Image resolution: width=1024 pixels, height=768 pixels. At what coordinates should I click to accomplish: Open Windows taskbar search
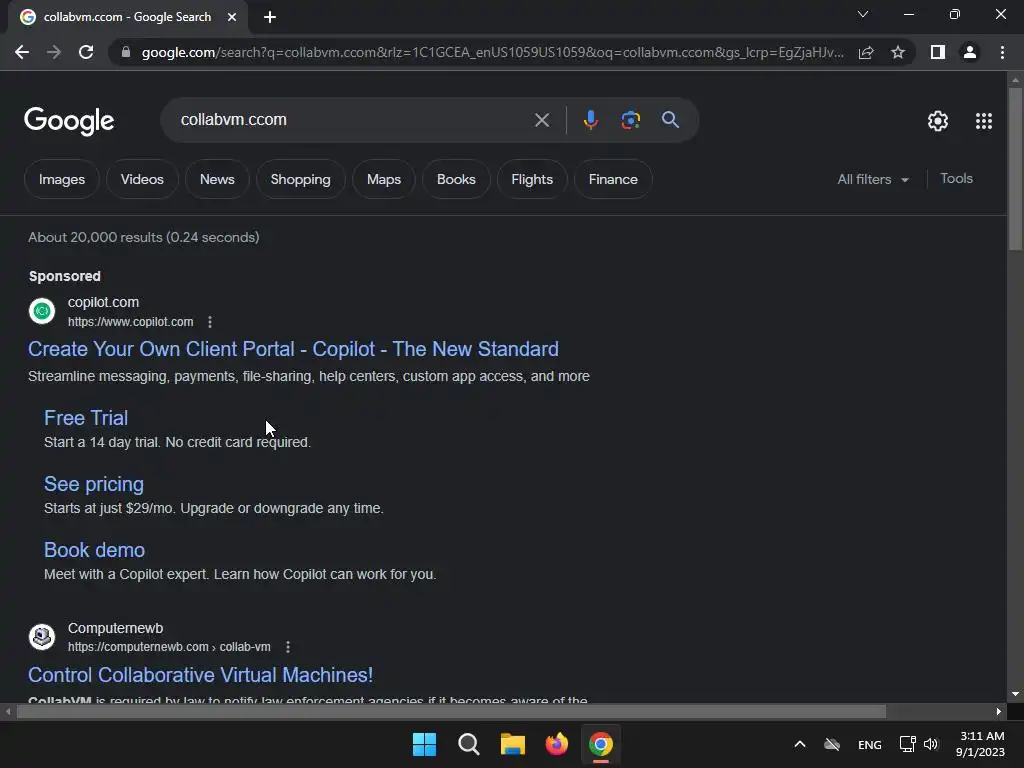pyautogui.click(x=468, y=744)
